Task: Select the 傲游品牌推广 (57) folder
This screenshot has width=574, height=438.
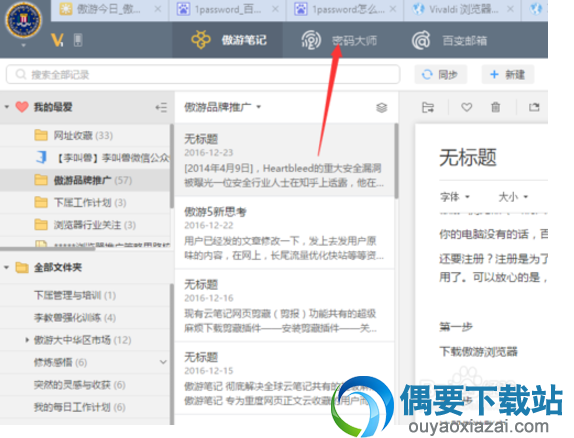Action: 85,180
